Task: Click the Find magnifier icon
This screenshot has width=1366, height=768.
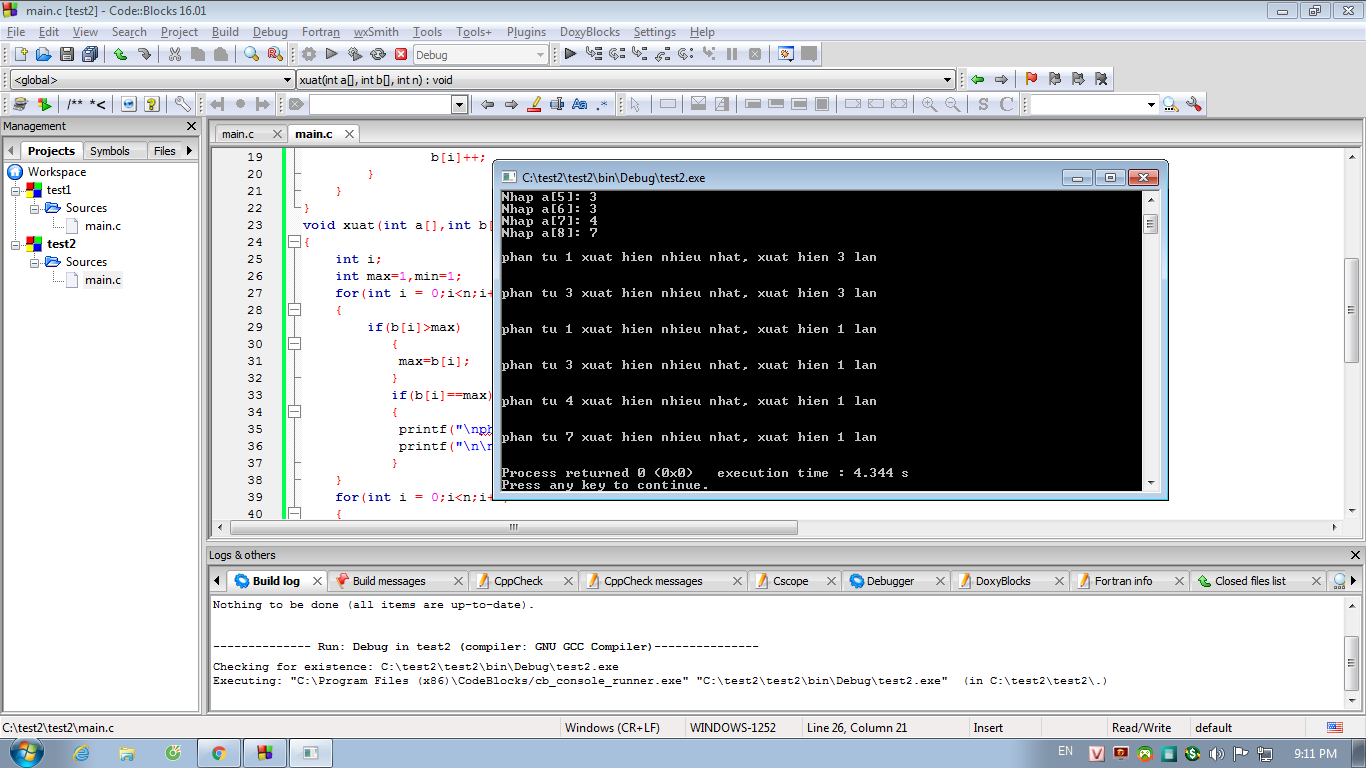Action: [251, 54]
